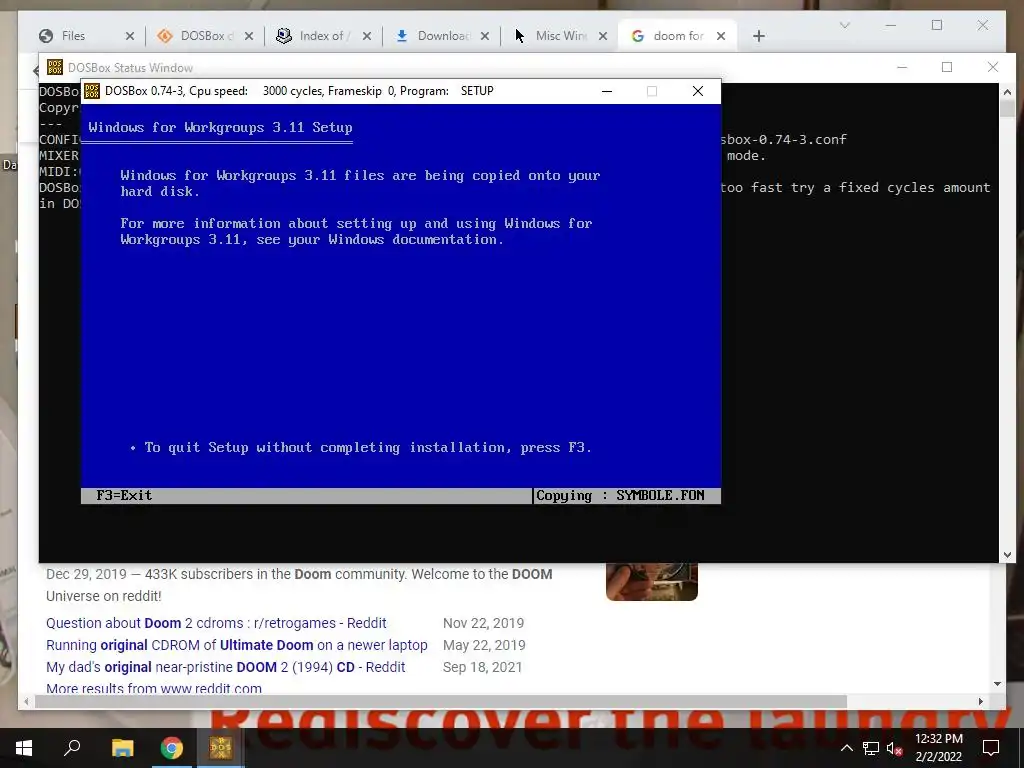
Task: Show hidden system tray icons
Action: click(x=846, y=748)
